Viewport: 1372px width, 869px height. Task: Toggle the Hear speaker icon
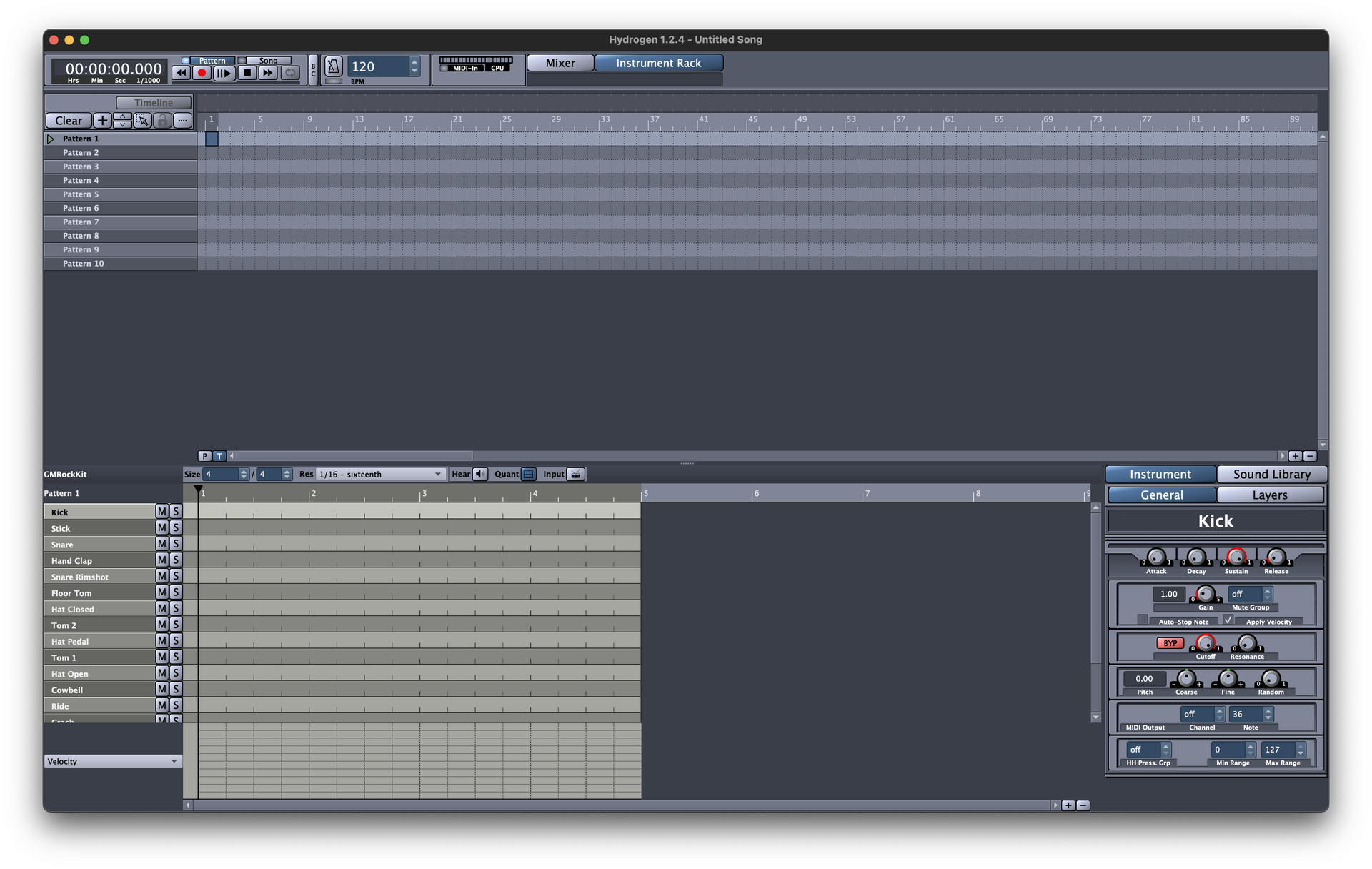480,475
